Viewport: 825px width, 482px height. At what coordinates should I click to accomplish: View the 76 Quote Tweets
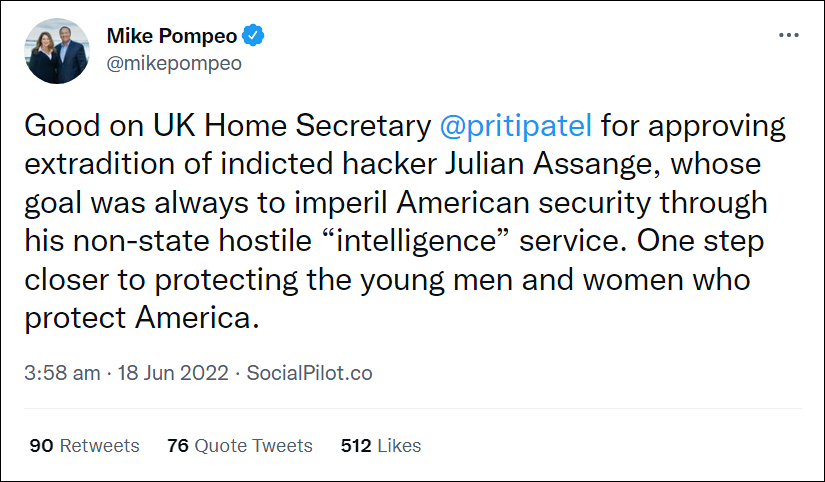[240, 446]
